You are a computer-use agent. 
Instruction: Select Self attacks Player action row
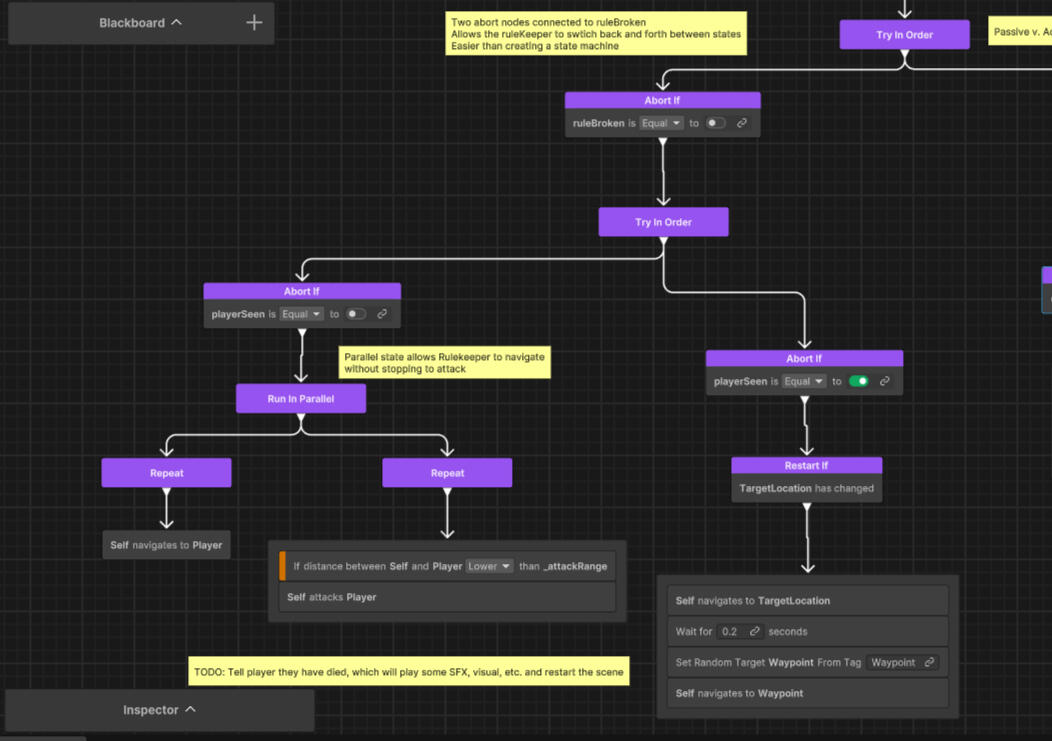point(447,597)
